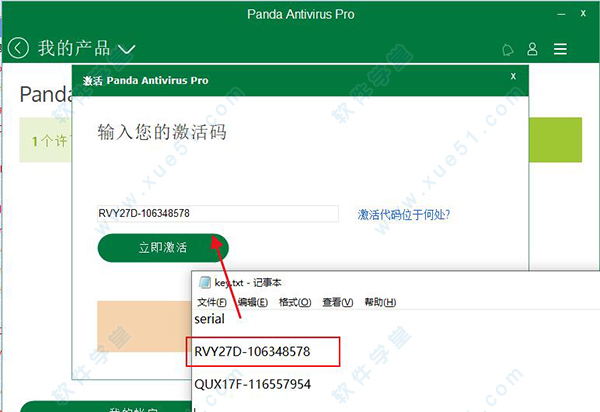Open the 激活代码位于何处? link
This screenshot has height=412, width=600.
click(404, 215)
